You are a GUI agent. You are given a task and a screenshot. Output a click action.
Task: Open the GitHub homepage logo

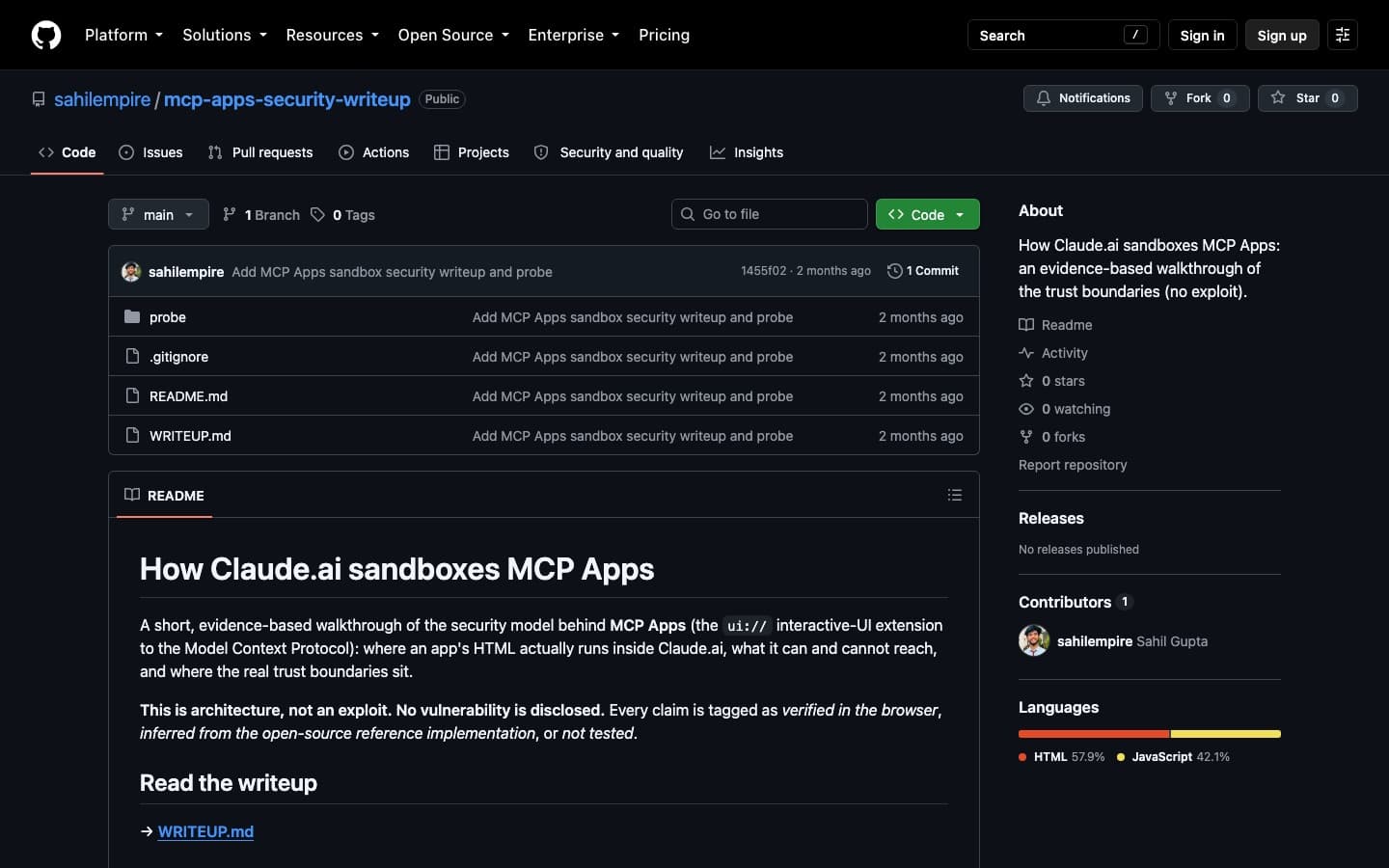tap(46, 35)
